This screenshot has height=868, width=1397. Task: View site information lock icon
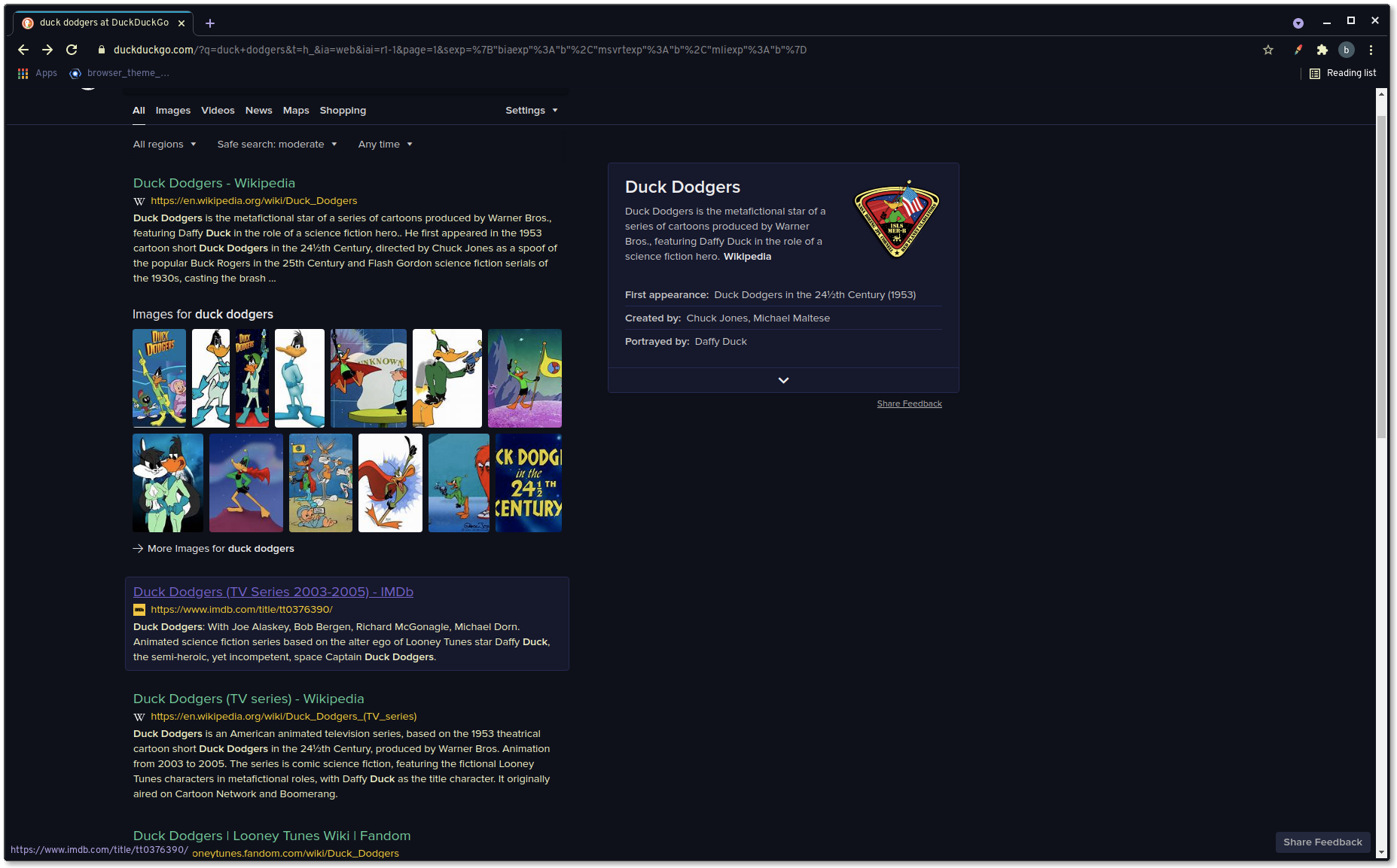coord(102,50)
